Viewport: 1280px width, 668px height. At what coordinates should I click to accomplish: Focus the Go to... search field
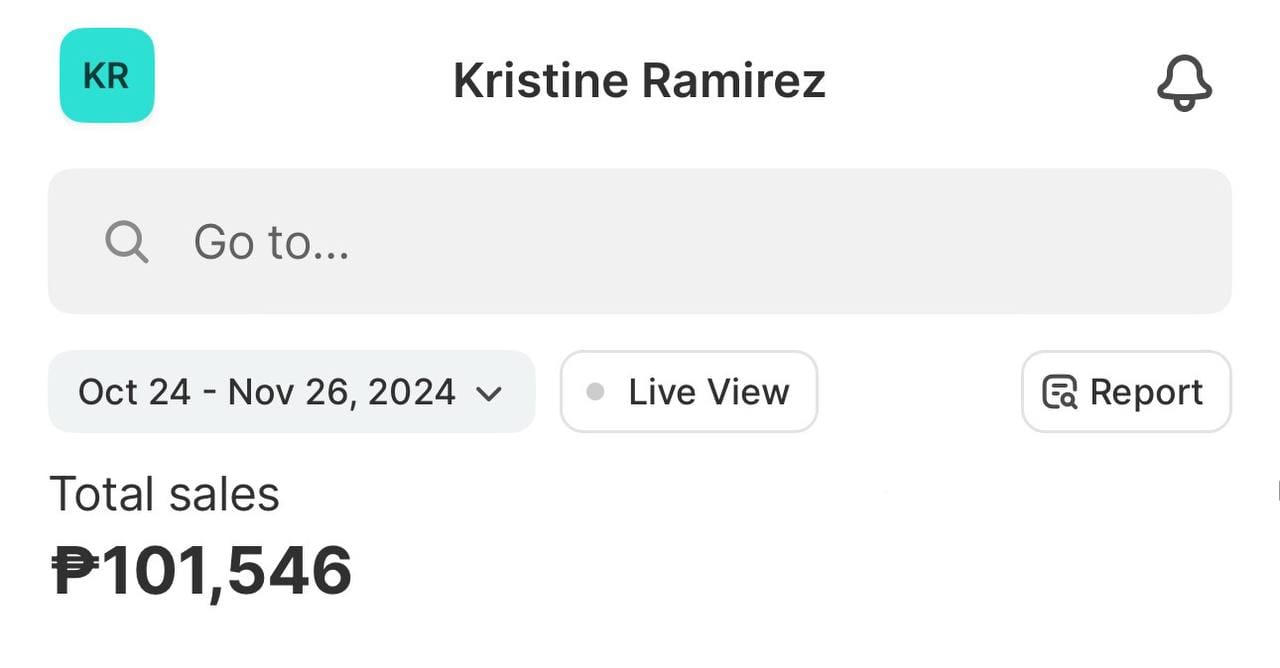pyautogui.click(x=640, y=241)
